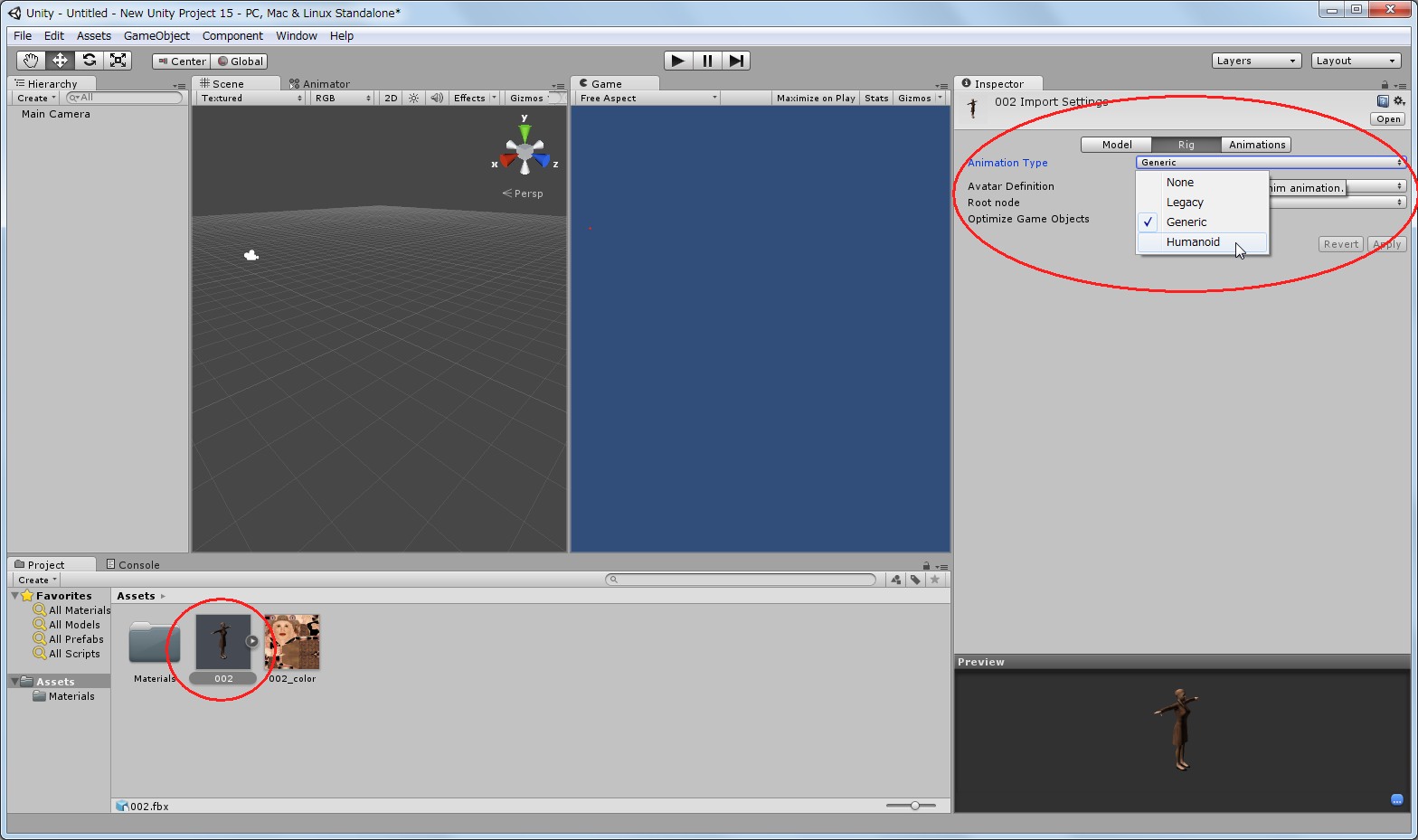Open Project Create dropdown
This screenshot has height=840, width=1418.
[x=37, y=580]
